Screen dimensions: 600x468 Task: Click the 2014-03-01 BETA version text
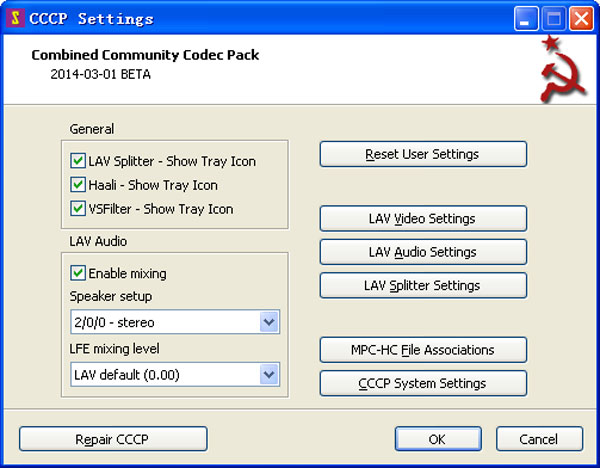coord(100,74)
